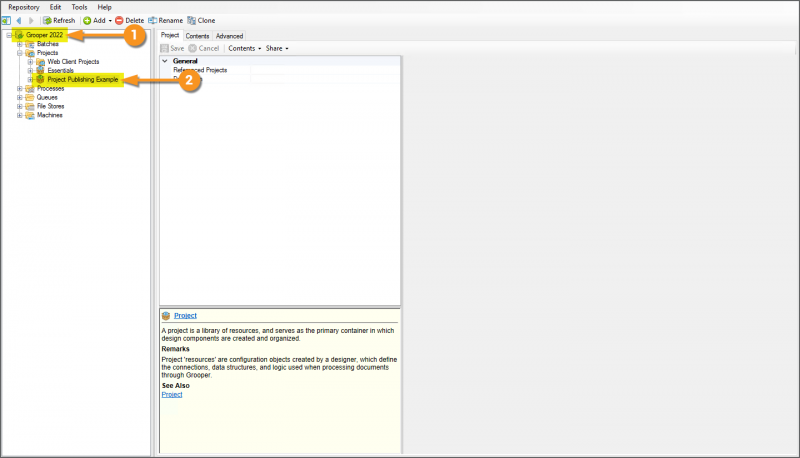Click the green Add plus icon
Image resolution: width=800 pixels, height=458 pixels.
point(87,20)
